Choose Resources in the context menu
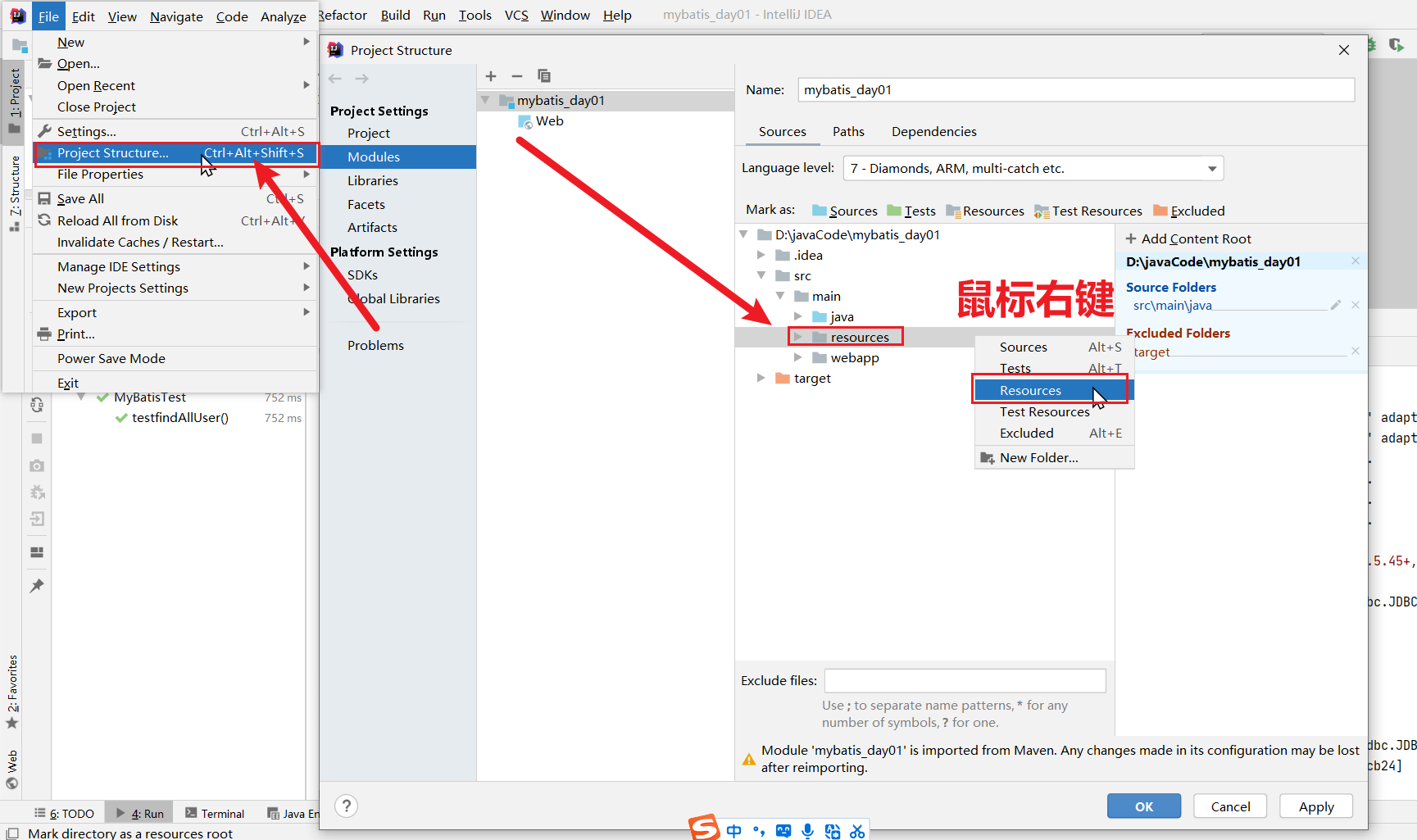The image size is (1417, 840). tap(1054, 390)
